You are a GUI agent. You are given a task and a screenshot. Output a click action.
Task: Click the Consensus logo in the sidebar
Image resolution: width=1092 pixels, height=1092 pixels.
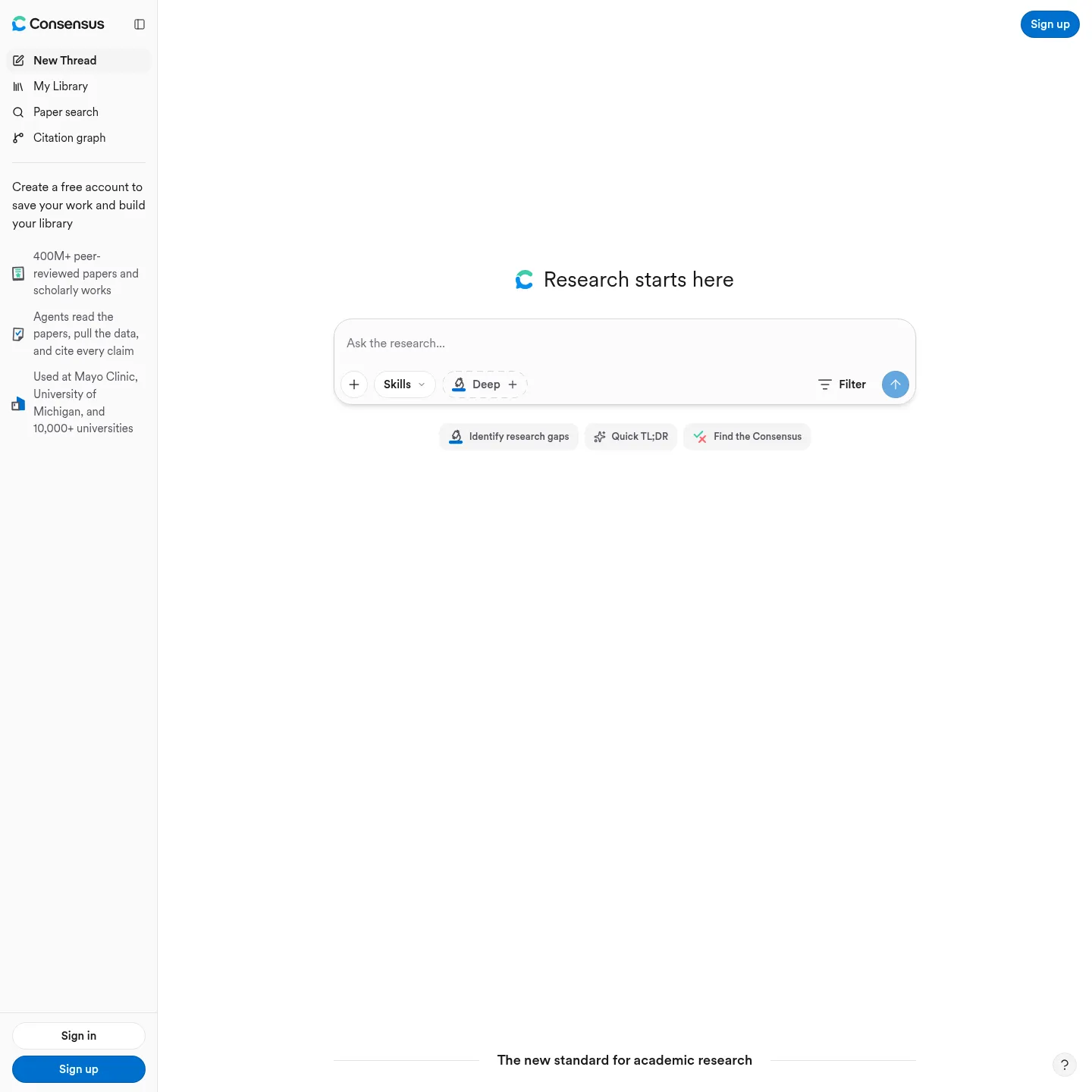coord(58,24)
